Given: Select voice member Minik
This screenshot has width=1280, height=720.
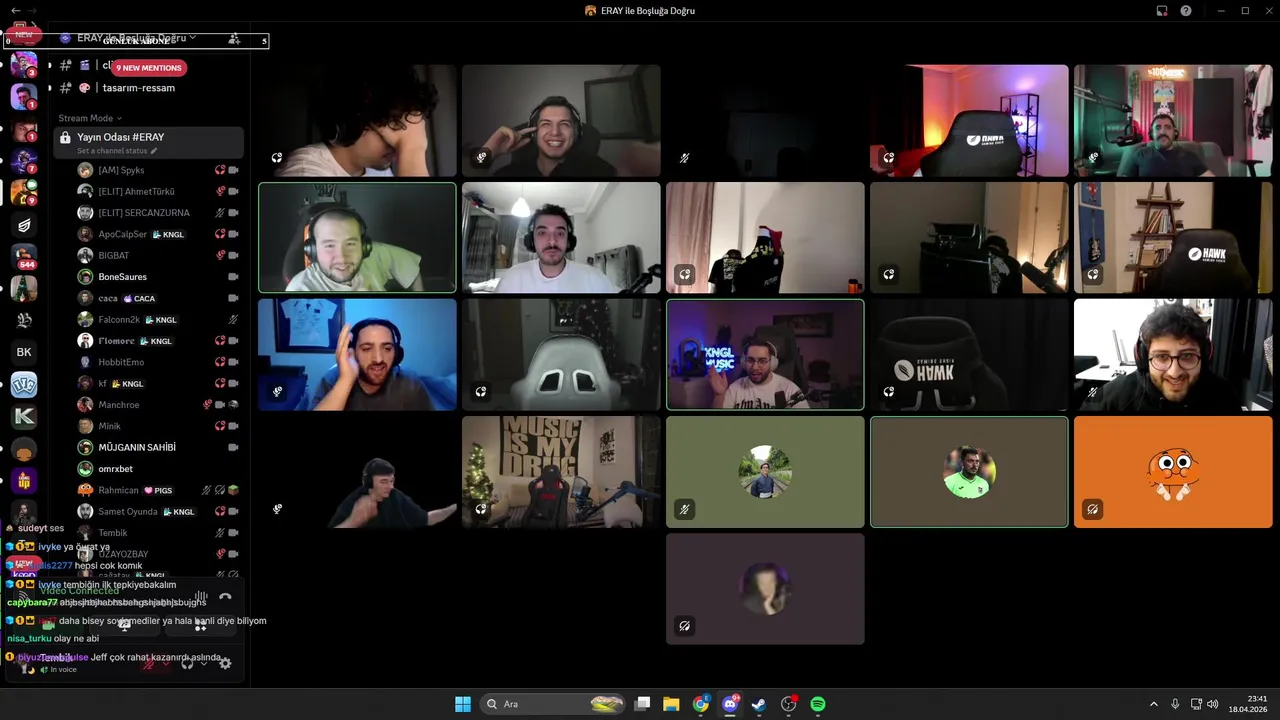Looking at the screenshot, I should coord(158,426).
